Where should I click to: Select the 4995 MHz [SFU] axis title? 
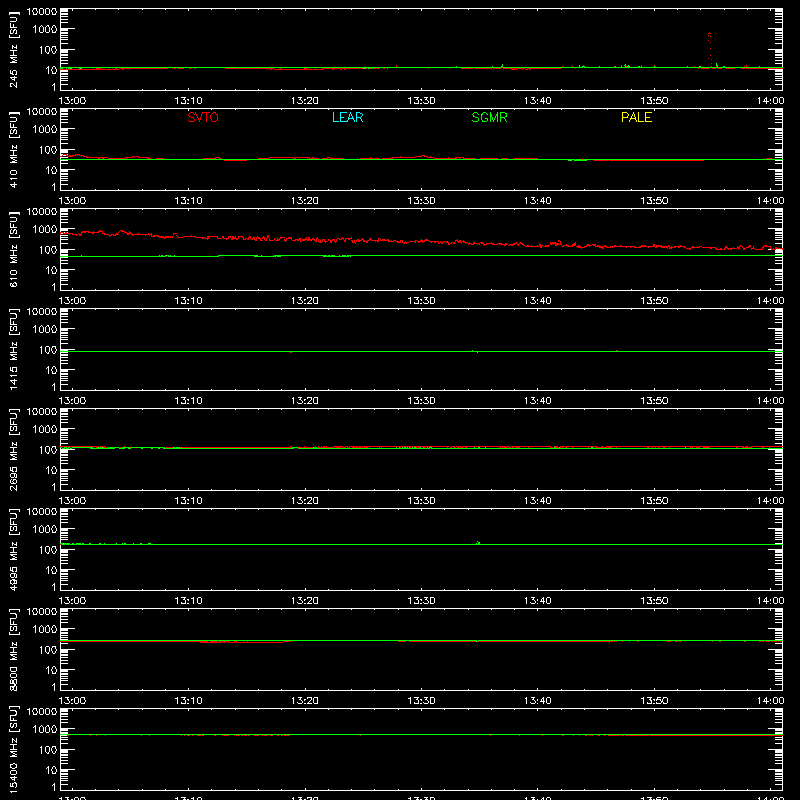click(x=13, y=549)
